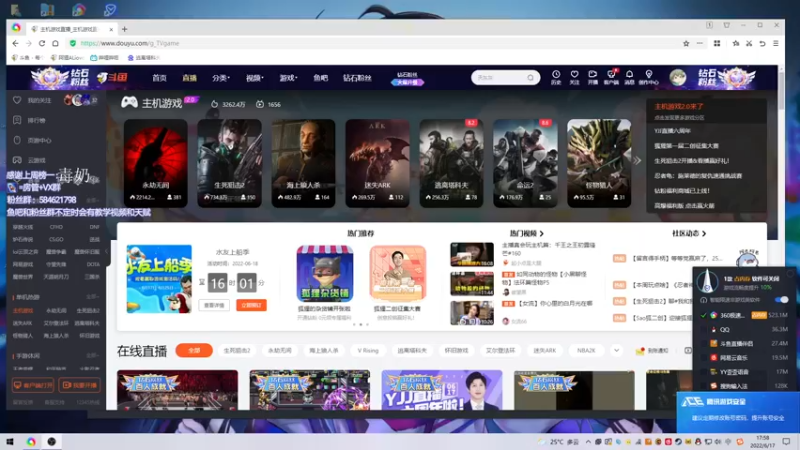Bookmark the page with star icon
Image resolution: width=800 pixels, height=450 pixels.
coord(686,43)
